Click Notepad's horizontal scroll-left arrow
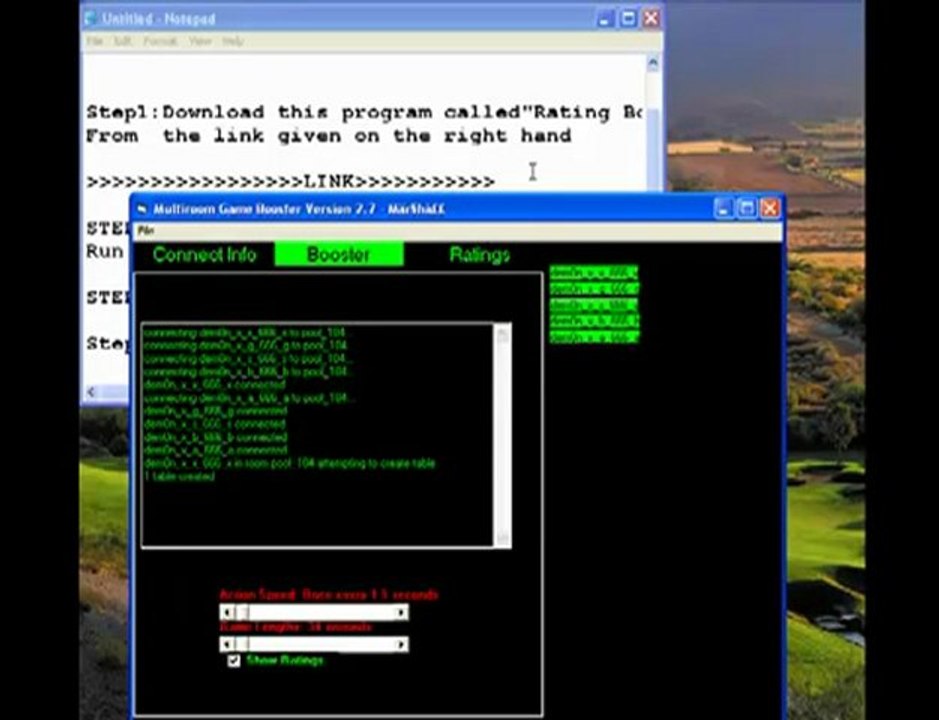 (x=91, y=392)
